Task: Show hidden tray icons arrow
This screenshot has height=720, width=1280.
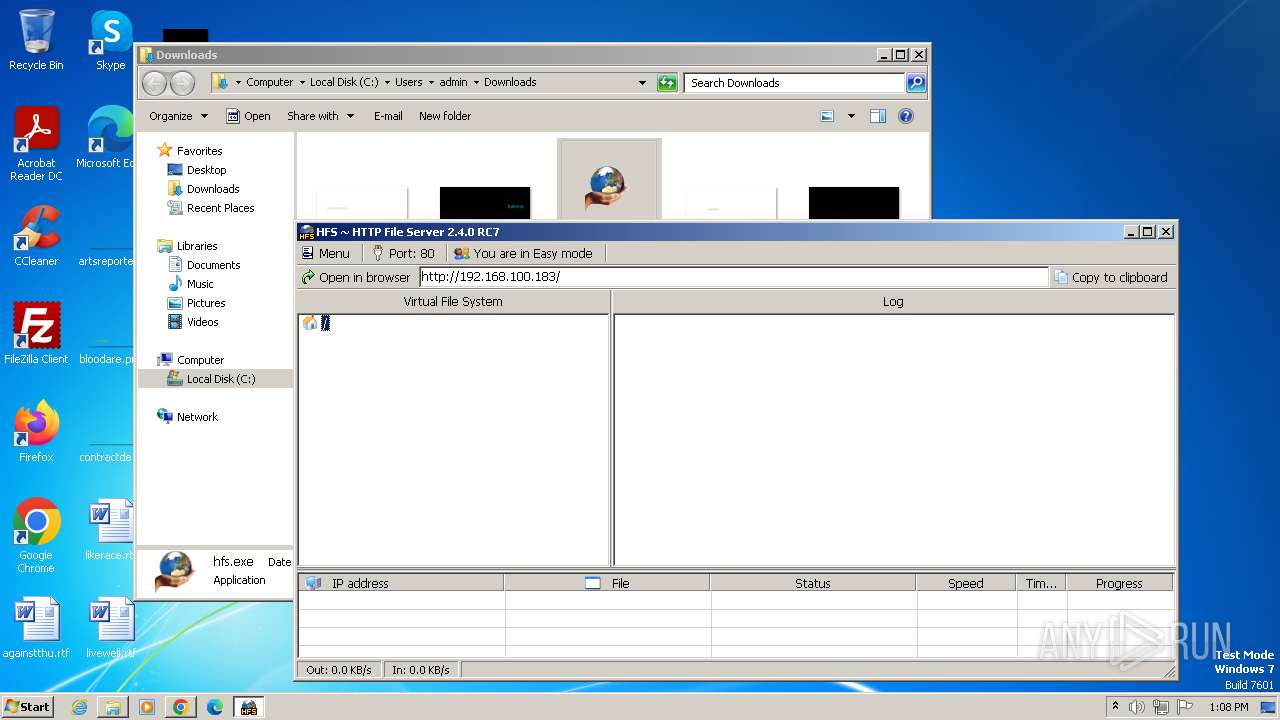Action: [1115, 706]
